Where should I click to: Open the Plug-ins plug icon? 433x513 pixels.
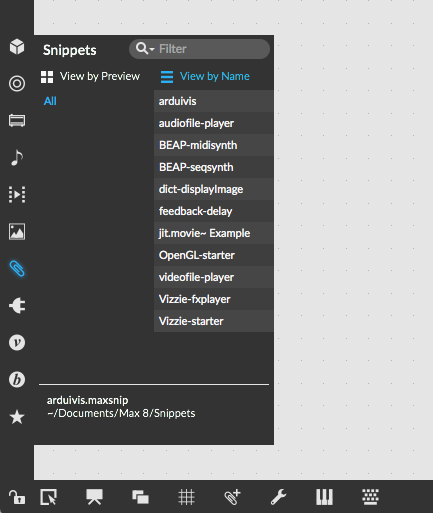(x=17, y=306)
